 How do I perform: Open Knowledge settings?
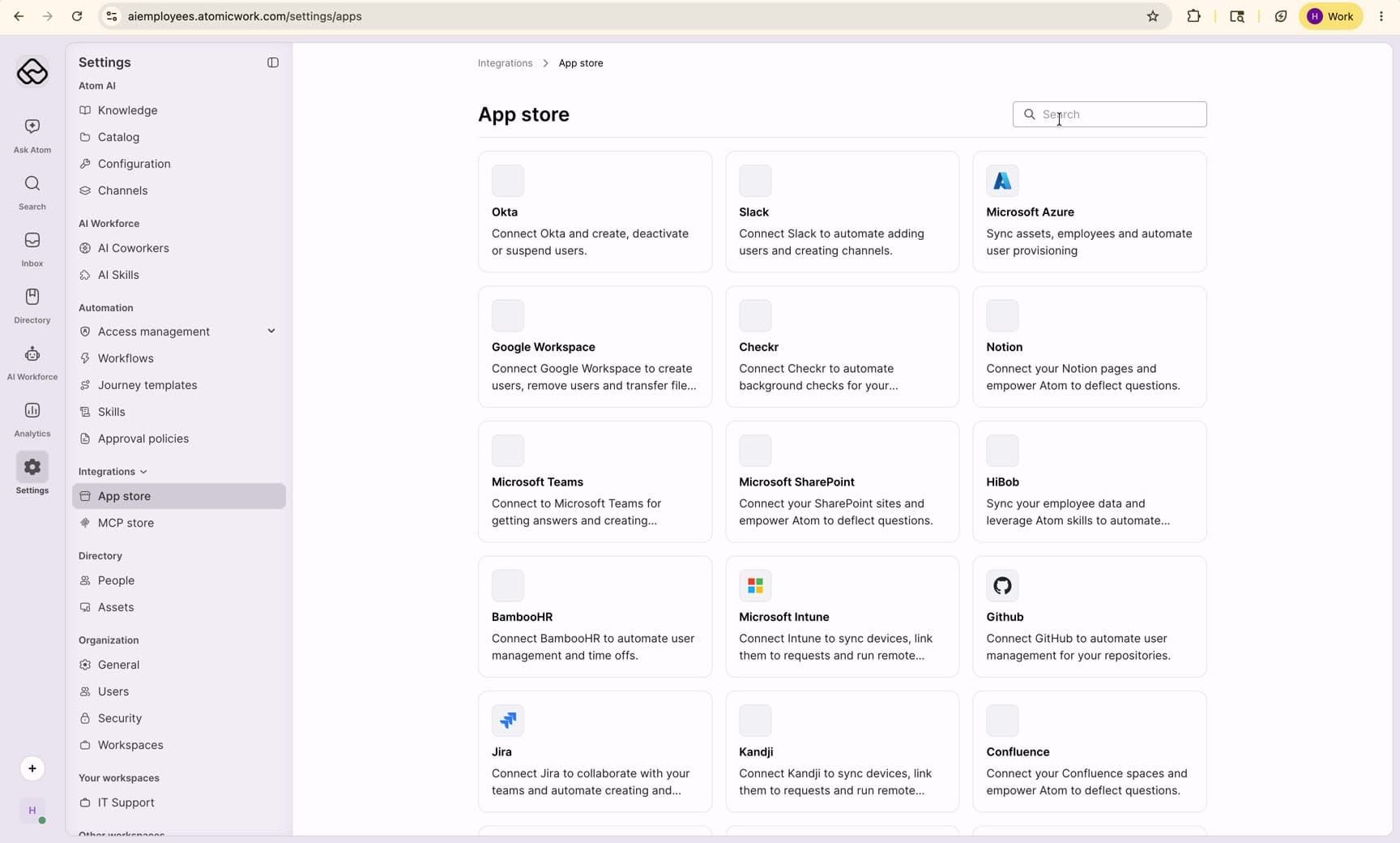pos(178,110)
